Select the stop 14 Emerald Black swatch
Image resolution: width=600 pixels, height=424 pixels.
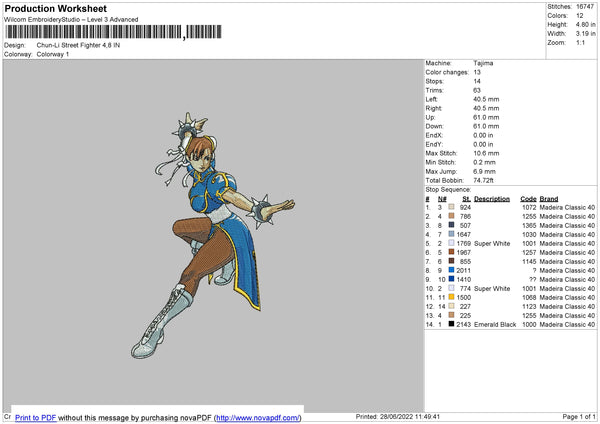(x=452, y=324)
